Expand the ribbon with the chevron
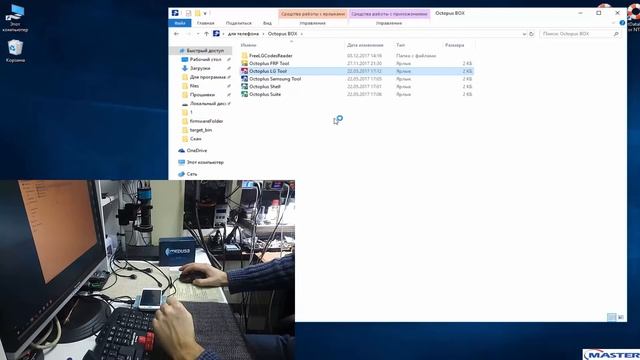This screenshot has height=360, width=640. [x=613, y=23]
